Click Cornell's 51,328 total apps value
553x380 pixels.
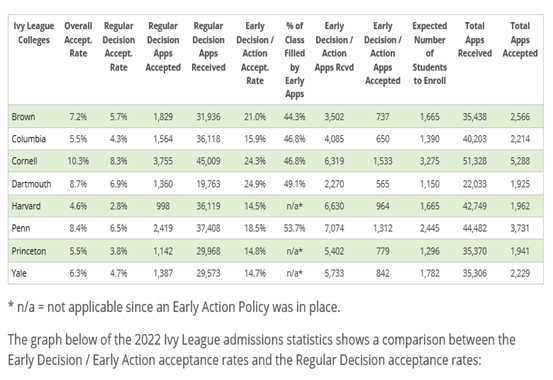tap(475, 161)
